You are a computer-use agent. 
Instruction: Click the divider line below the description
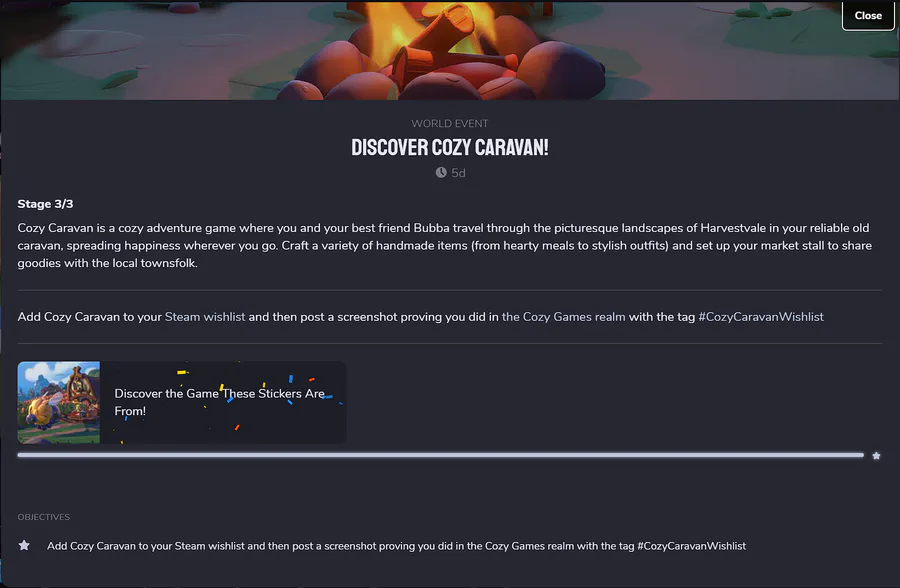click(449, 290)
